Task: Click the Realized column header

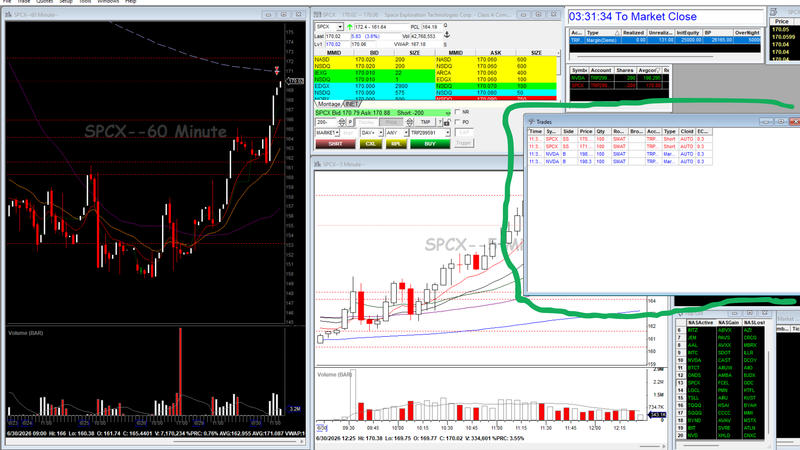Action: (633, 33)
